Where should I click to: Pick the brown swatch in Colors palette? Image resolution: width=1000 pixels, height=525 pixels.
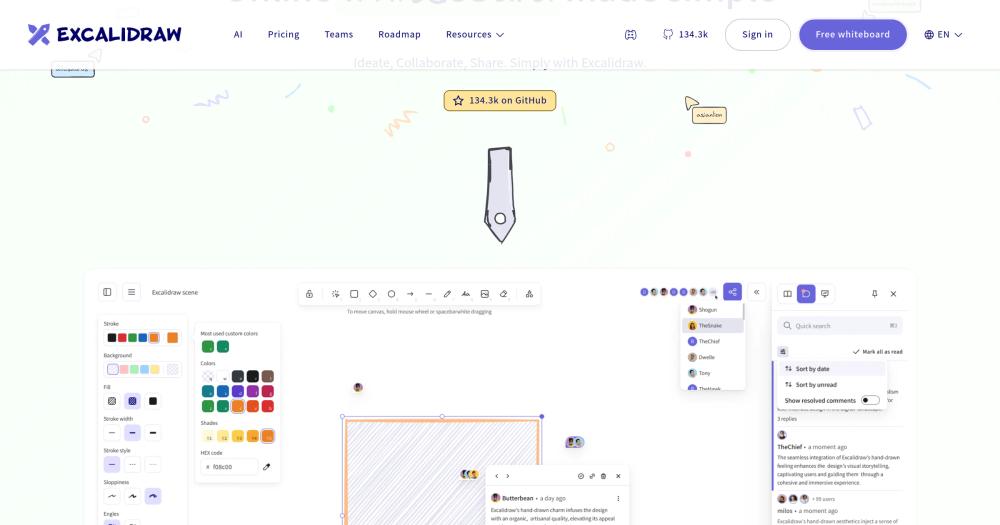pyautogui.click(x=268, y=376)
